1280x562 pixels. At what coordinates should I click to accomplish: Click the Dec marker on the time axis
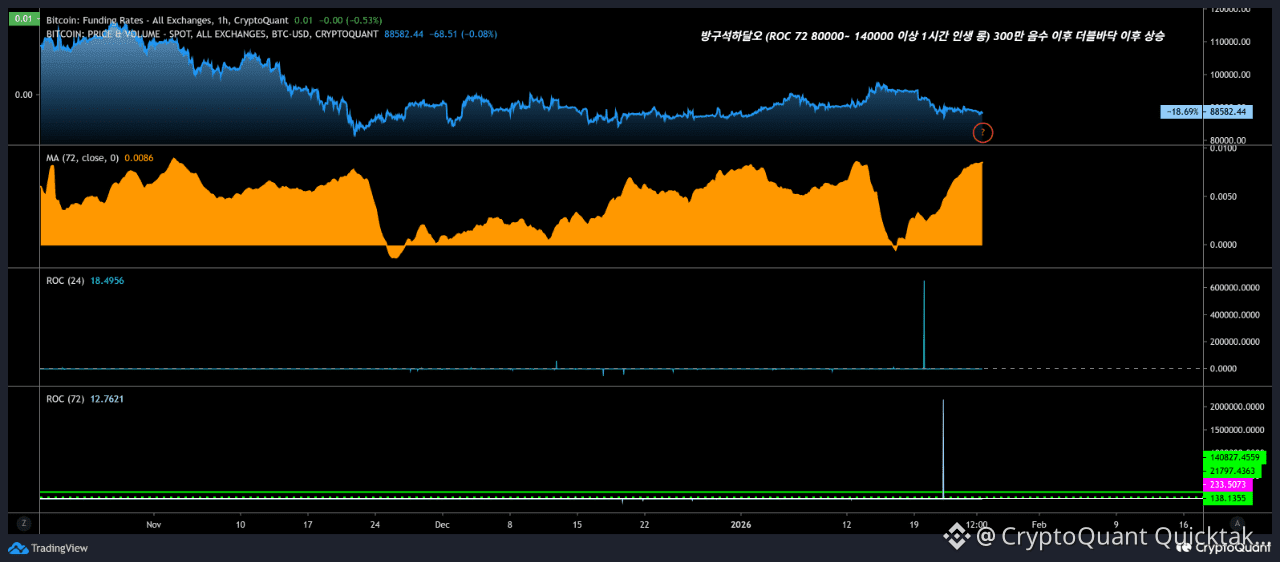coord(442,524)
